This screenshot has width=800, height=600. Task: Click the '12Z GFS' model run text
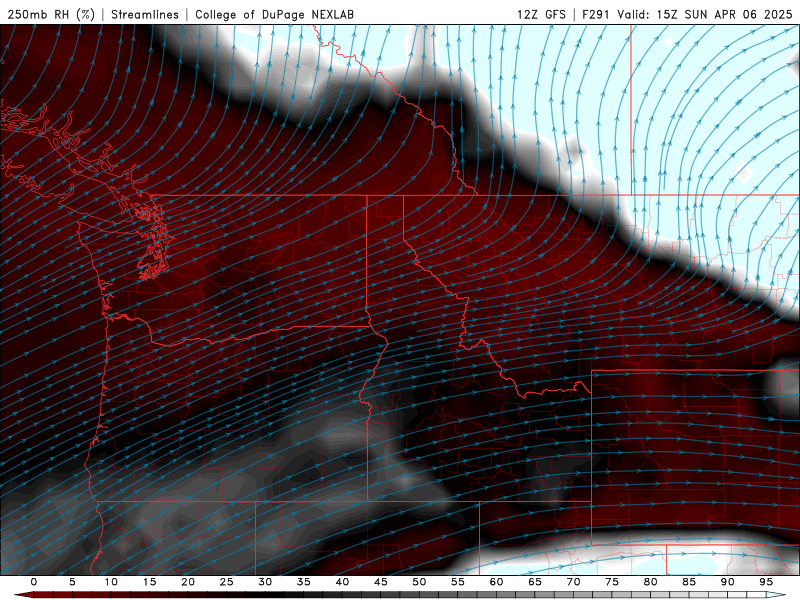click(x=541, y=14)
